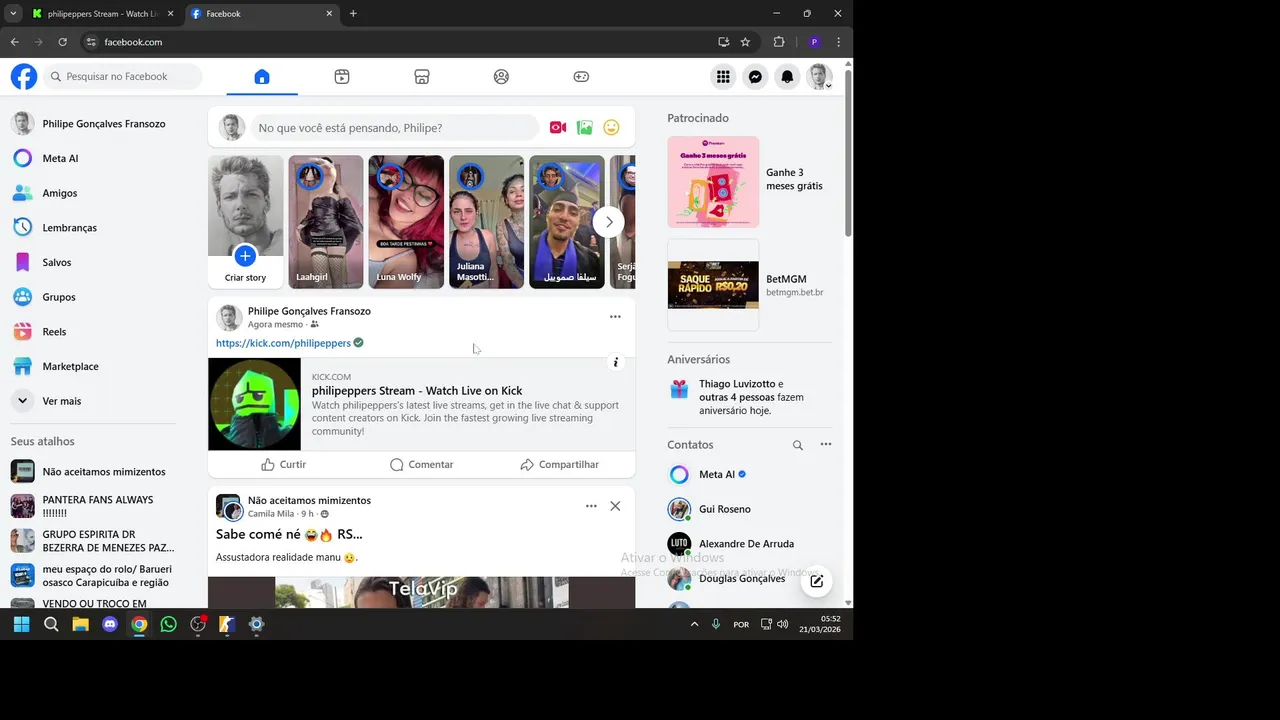The height and width of the screenshot is (720, 1280).
Task: Open the Facebook menu grid icon
Action: [723, 77]
